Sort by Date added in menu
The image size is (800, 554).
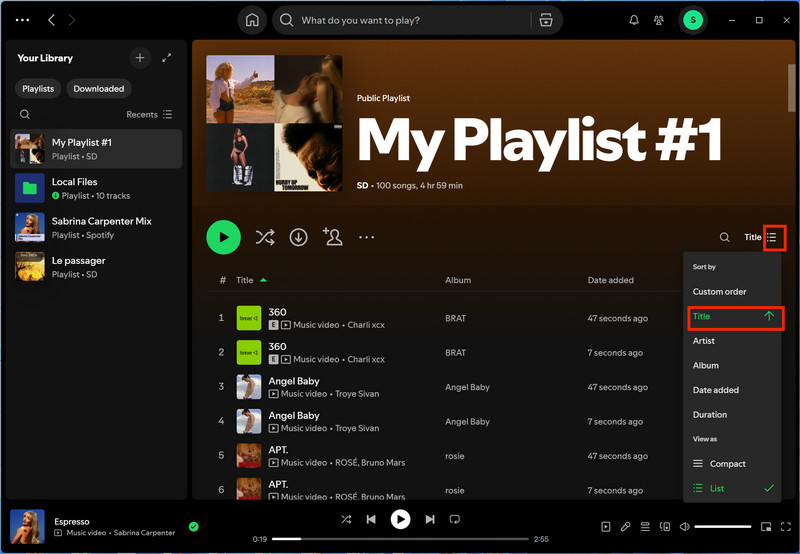pyautogui.click(x=733, y=390)
